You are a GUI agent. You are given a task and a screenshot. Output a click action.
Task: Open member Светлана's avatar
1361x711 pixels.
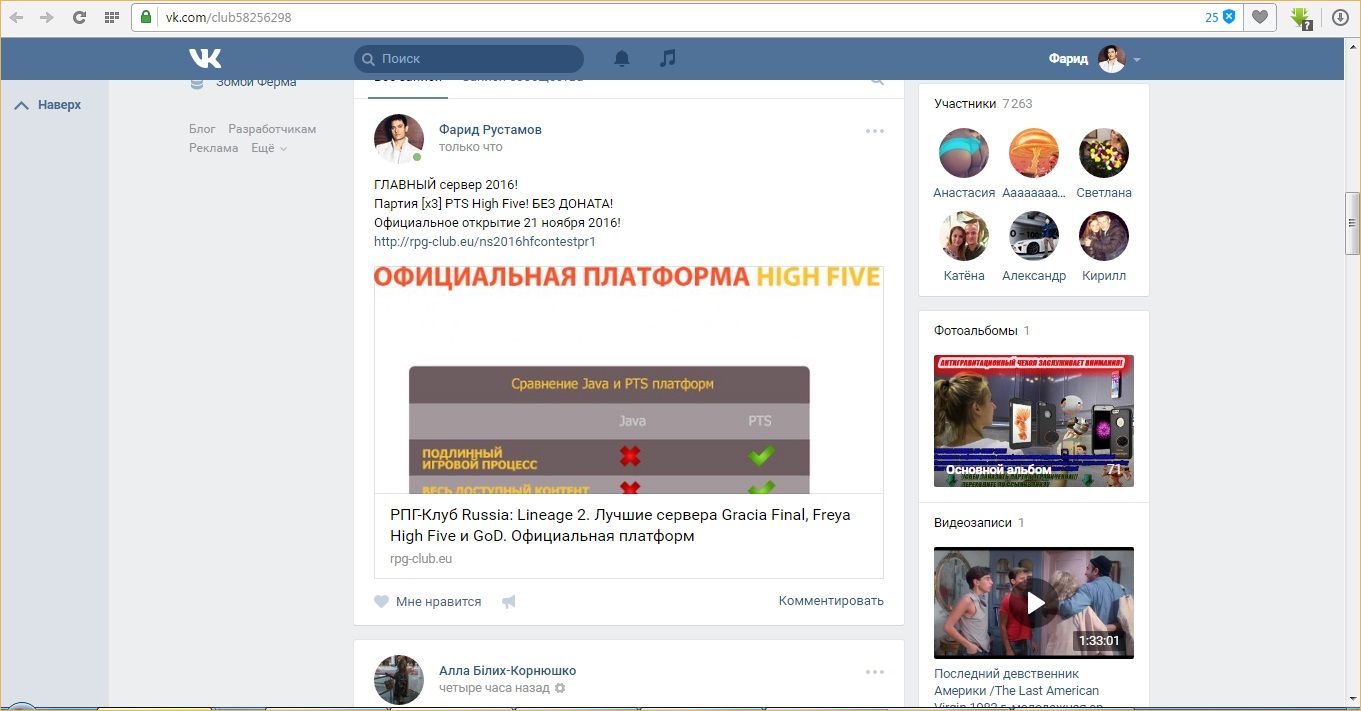[1104, 153]
